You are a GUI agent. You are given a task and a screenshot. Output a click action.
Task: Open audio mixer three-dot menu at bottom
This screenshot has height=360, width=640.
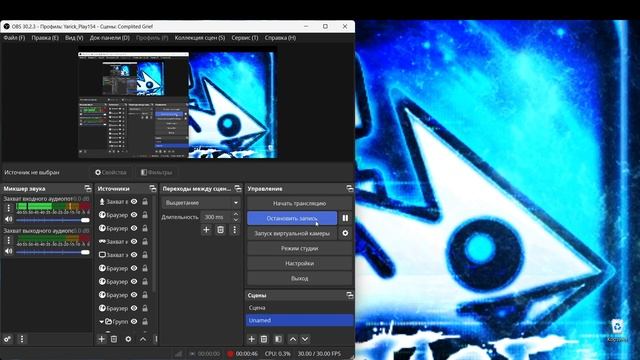(22, 339)
